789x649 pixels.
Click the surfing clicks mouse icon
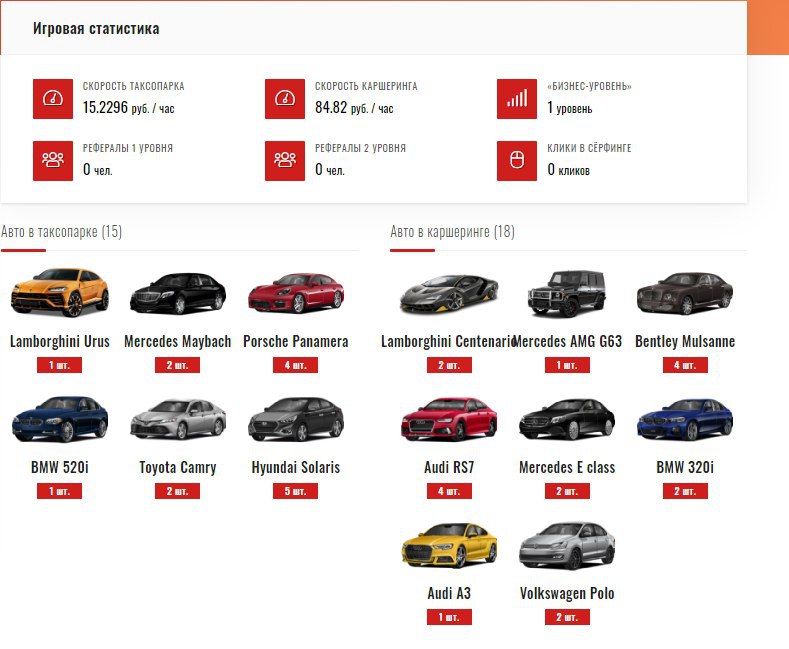click(517, 160)
